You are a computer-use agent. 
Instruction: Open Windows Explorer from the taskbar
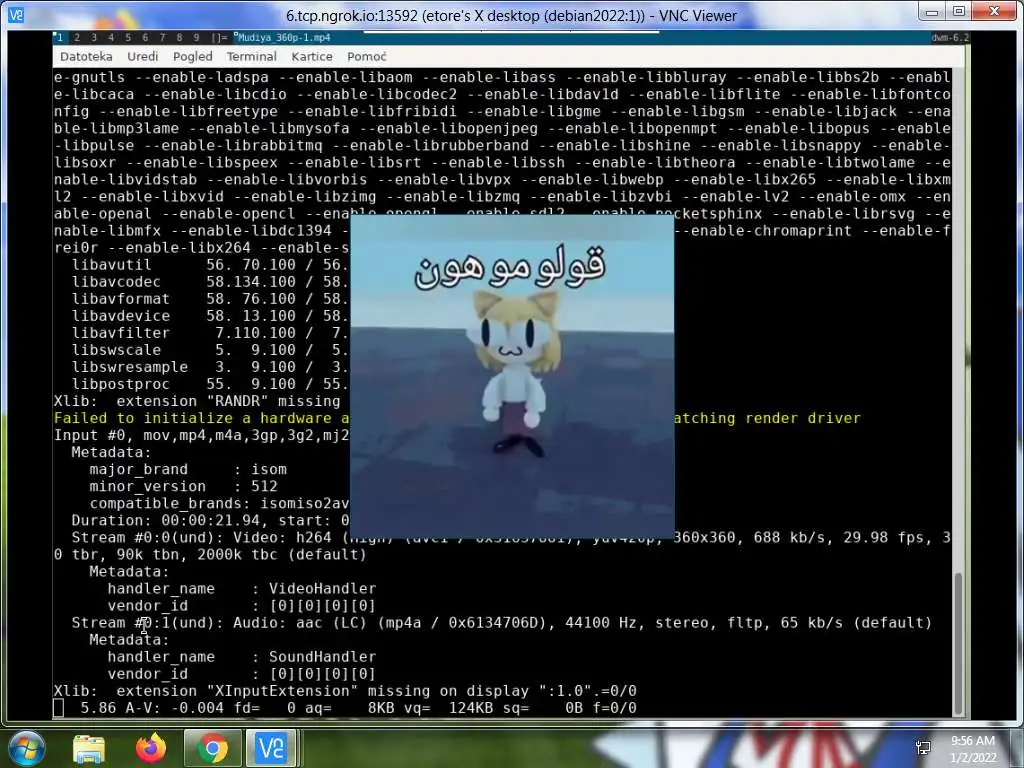tap(89, 748)
